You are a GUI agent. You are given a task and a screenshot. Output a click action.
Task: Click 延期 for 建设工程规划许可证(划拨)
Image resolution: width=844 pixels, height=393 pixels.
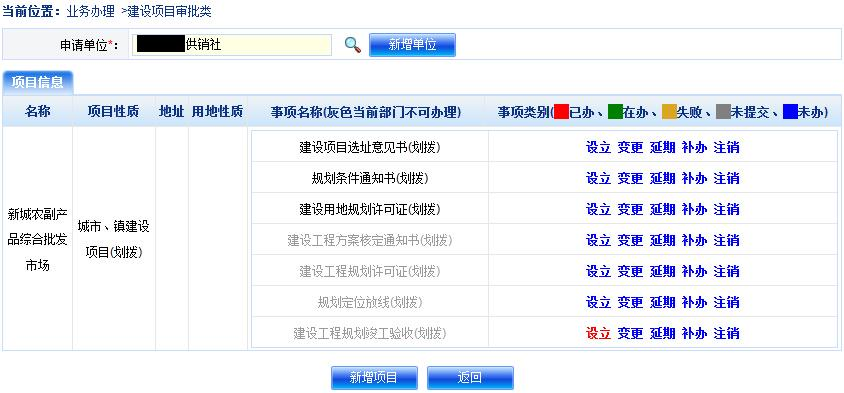pos(662,271)
